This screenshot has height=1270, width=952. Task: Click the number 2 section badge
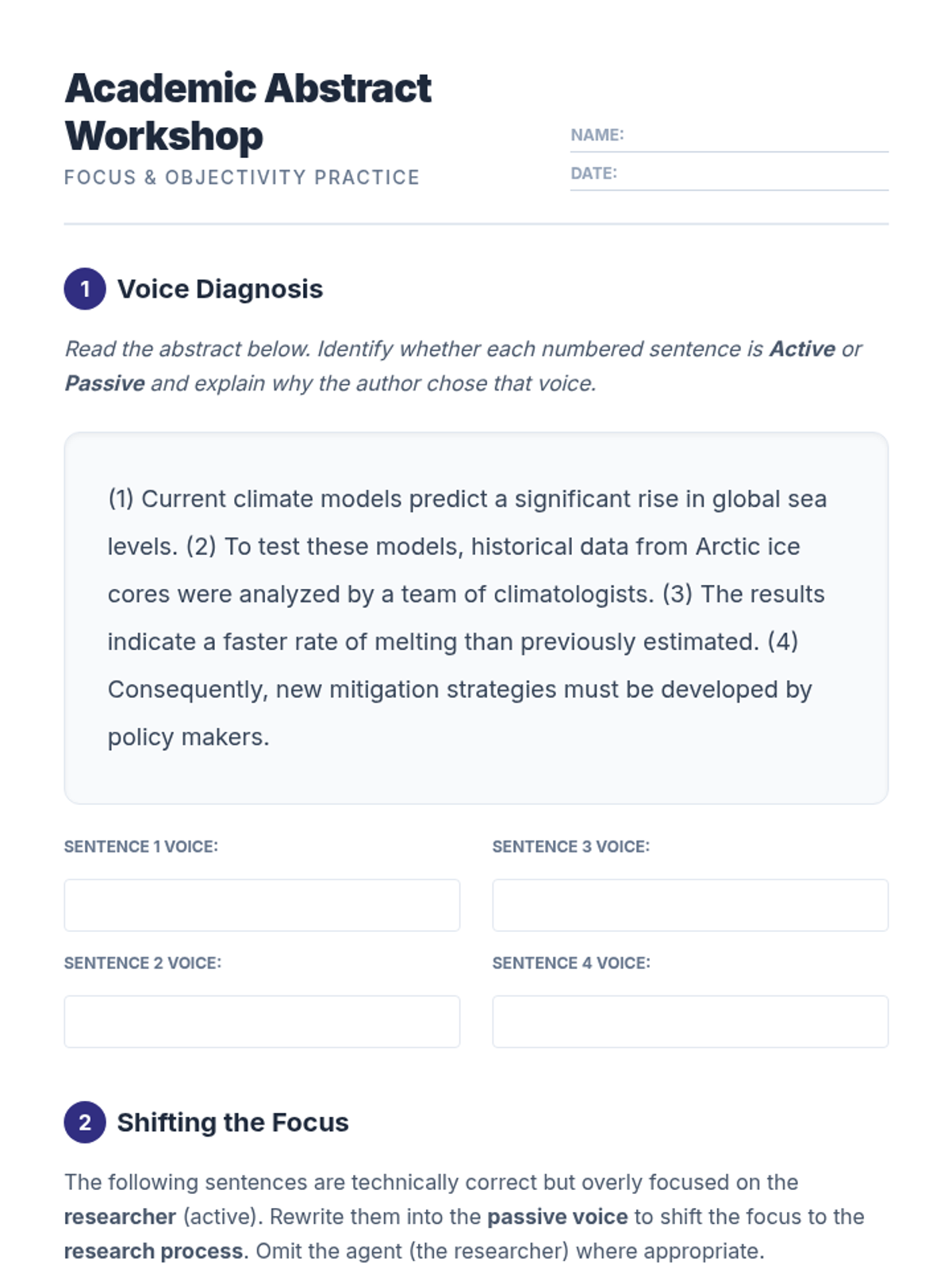(85, 1122)
